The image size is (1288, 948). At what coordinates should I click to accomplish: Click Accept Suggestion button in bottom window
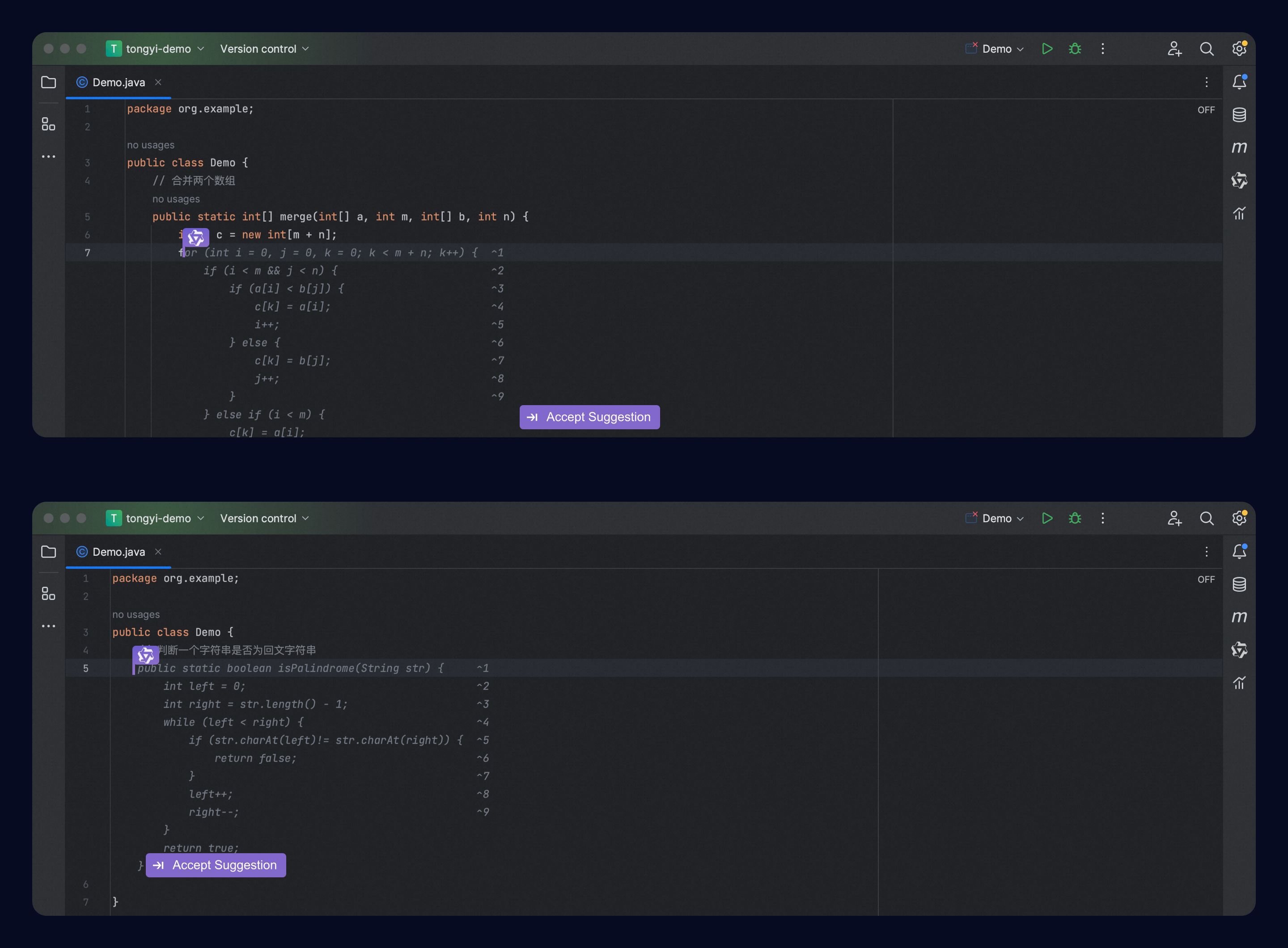click(216, 865)
